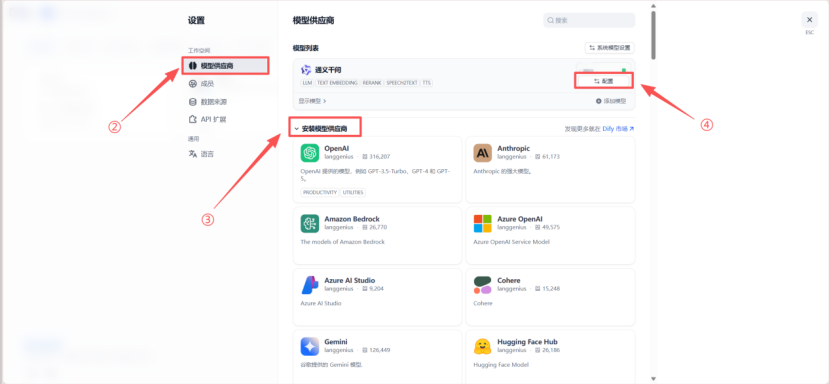Select the OpenAI provider title

(337, 149)
